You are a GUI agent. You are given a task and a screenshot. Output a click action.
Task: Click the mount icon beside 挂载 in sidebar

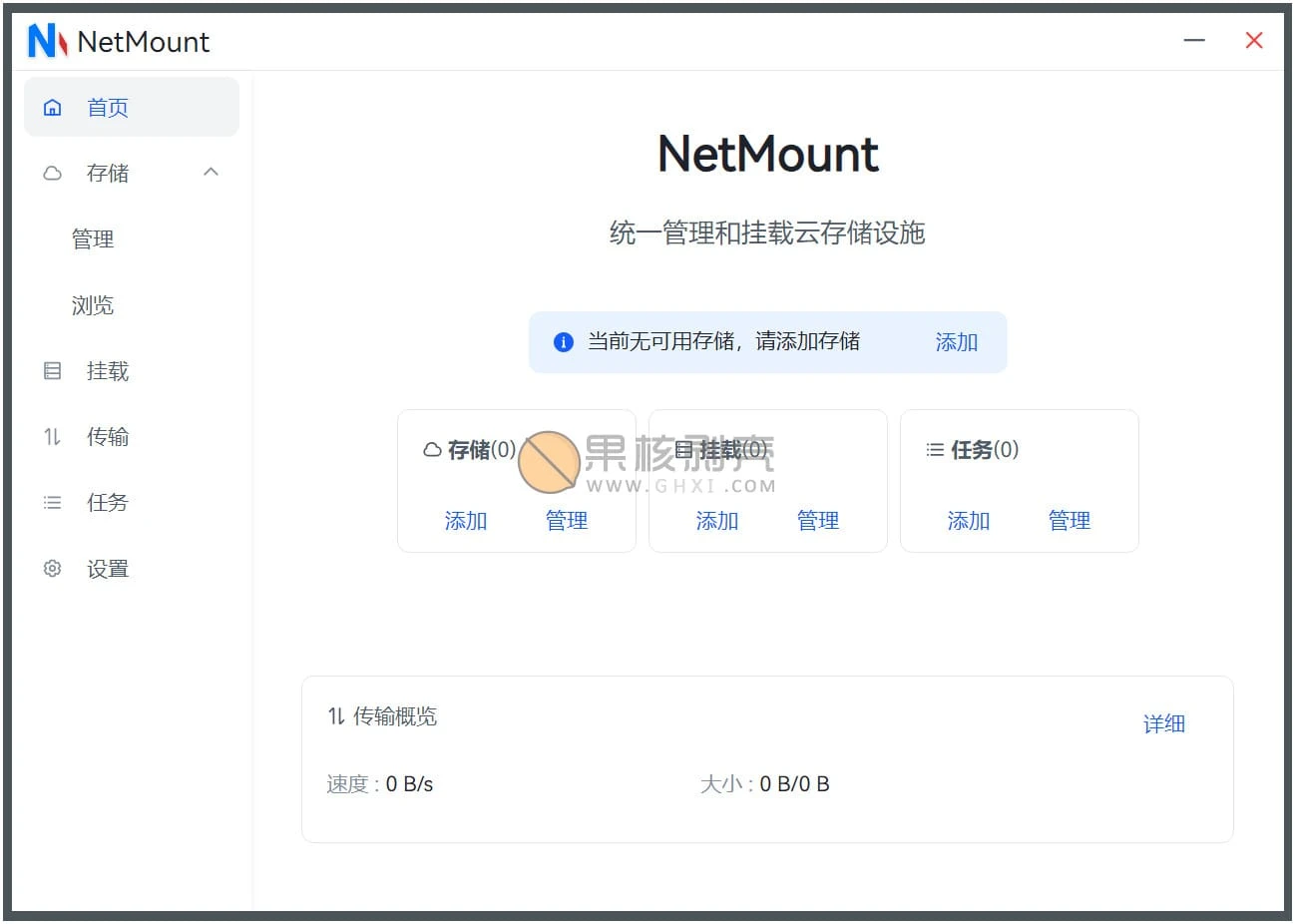coord(53,371)
